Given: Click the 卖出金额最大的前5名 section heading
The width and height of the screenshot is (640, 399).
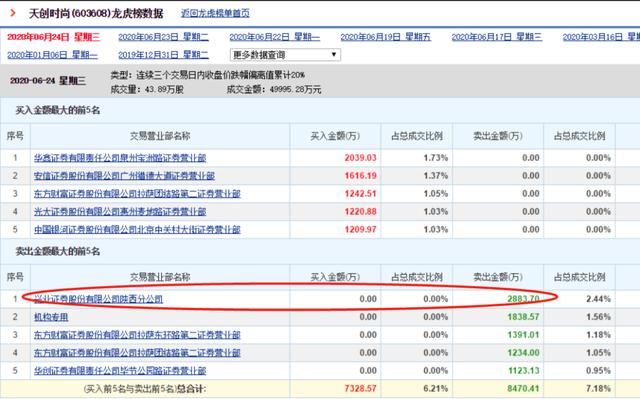Looking at the screenshot, I should coord(58,251).
